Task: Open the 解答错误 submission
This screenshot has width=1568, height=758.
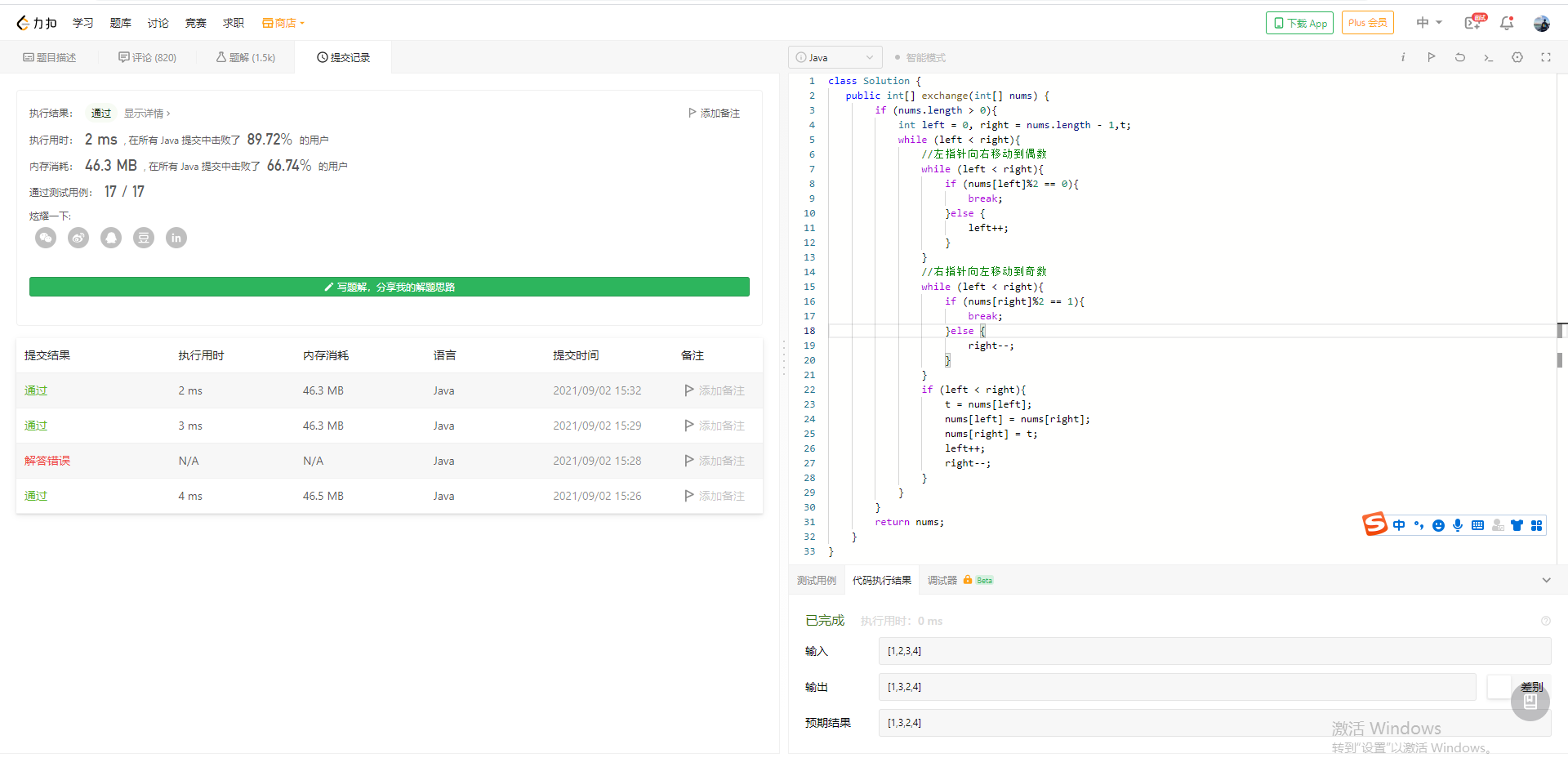Action: click(x=47, y=461)
